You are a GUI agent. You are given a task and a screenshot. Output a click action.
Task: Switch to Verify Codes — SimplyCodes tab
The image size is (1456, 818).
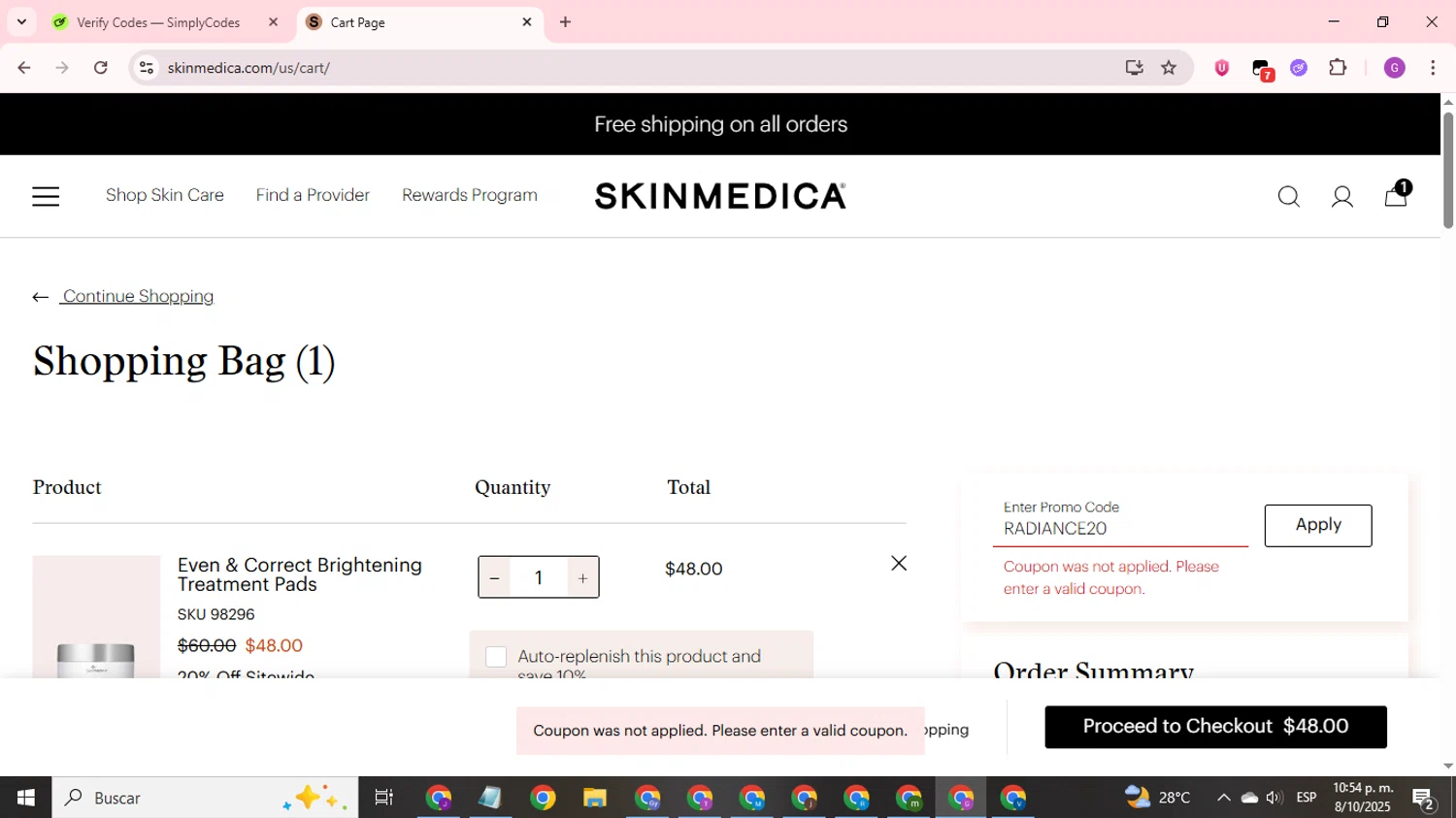(158, 22)
